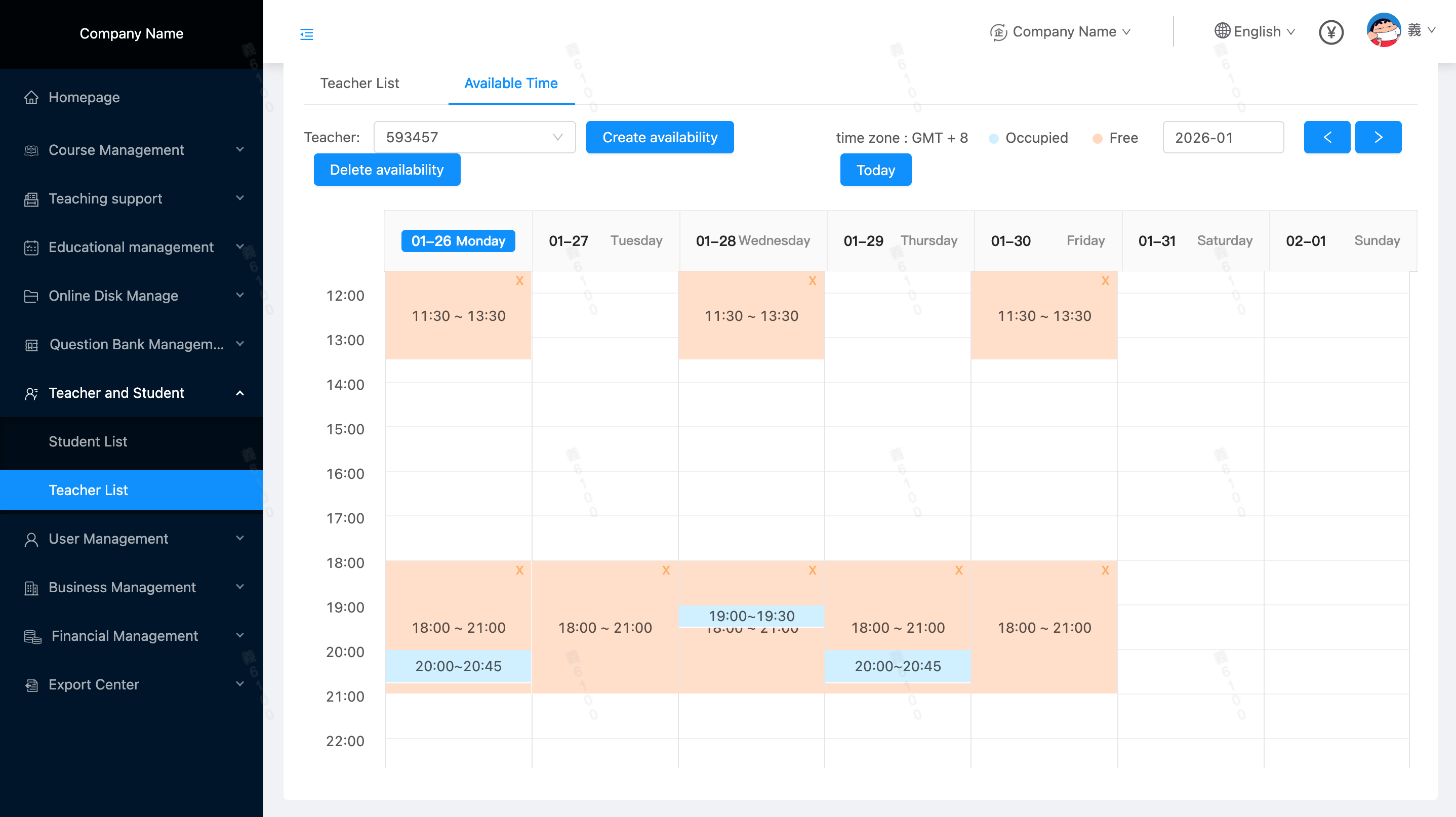Go to the previous week arrow
This screenshot has height=817, width=1456.
tap(1326, 137)
